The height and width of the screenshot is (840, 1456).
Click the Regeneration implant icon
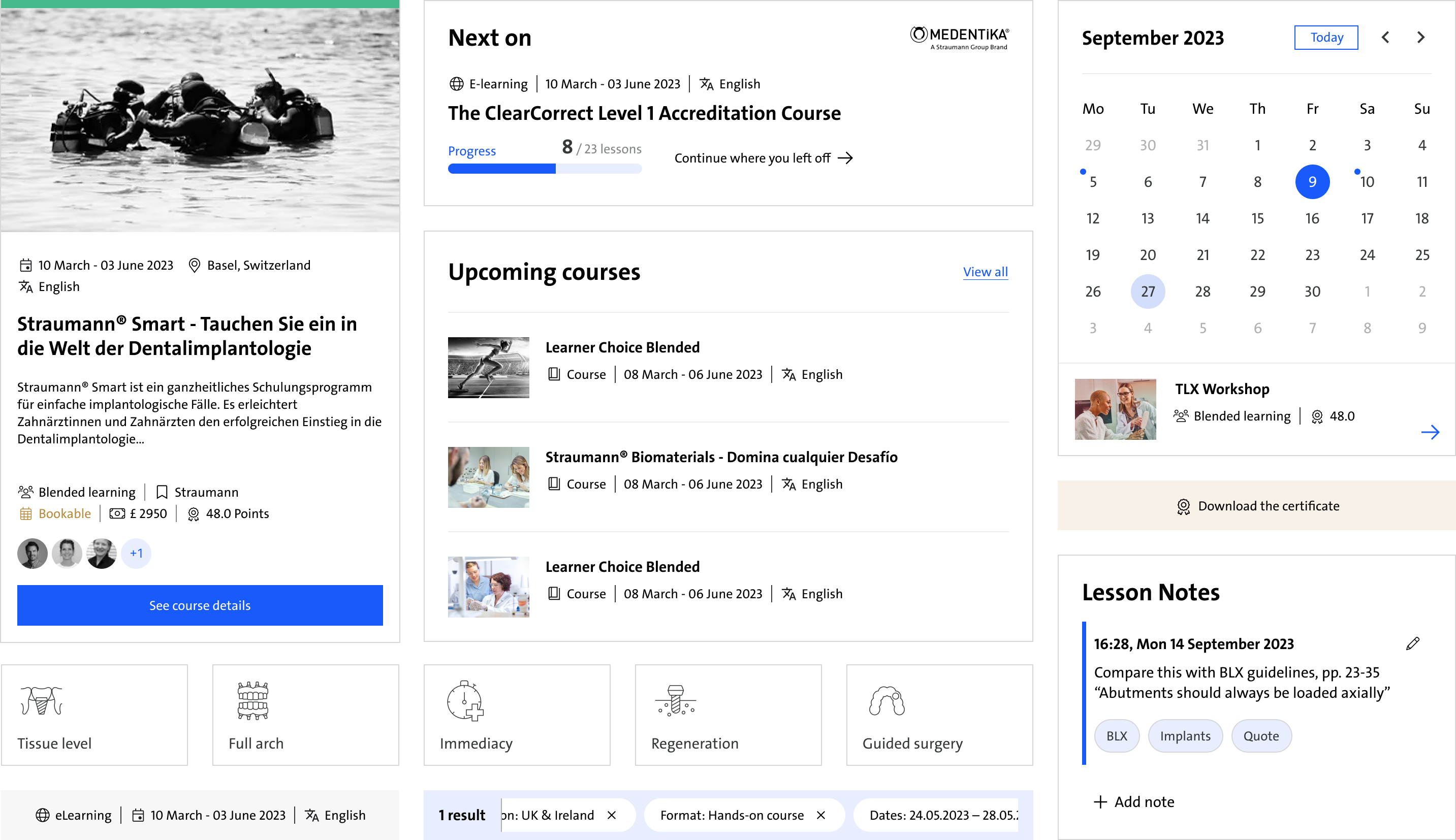point(676,700)
